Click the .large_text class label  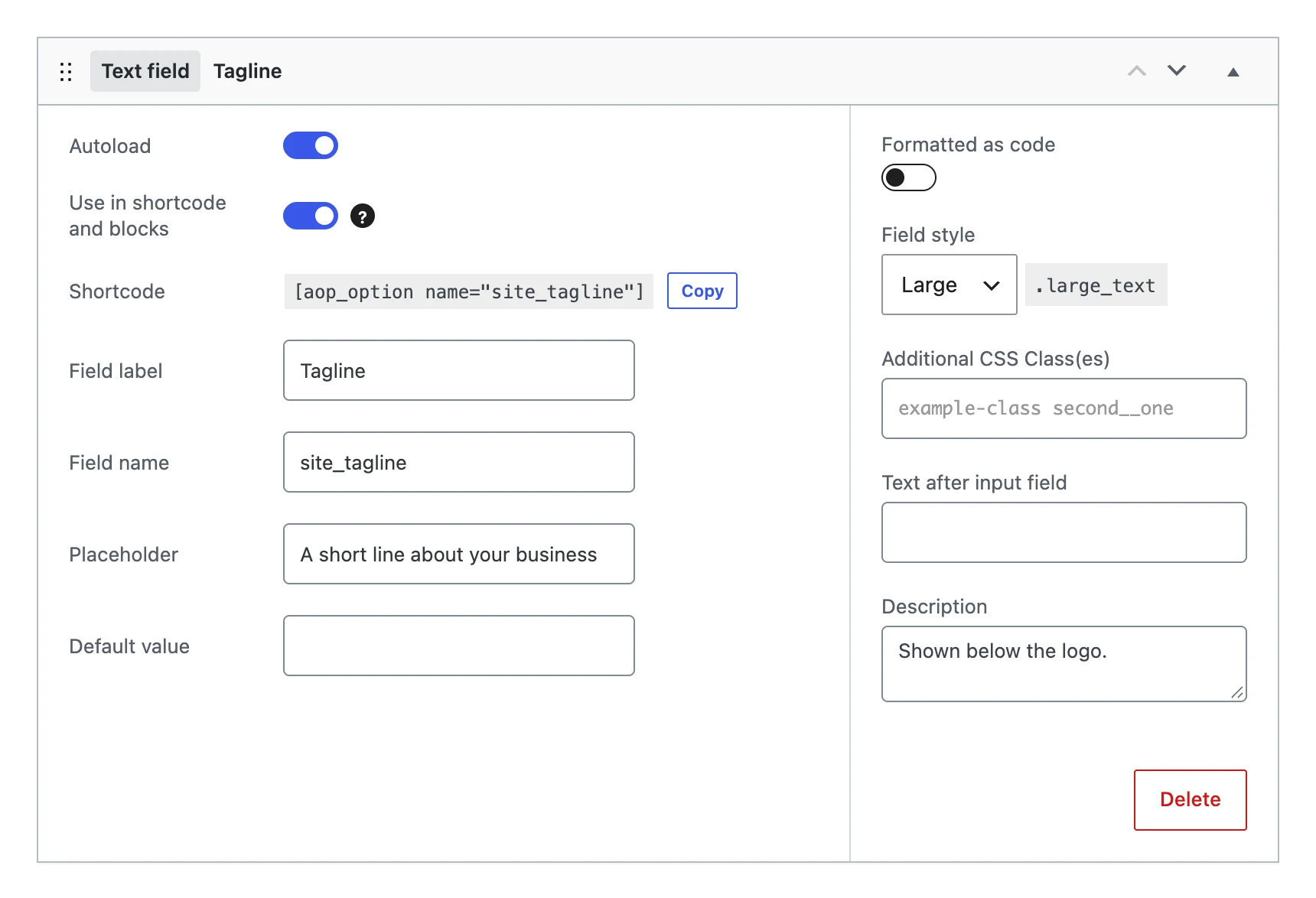[1096, 285]
